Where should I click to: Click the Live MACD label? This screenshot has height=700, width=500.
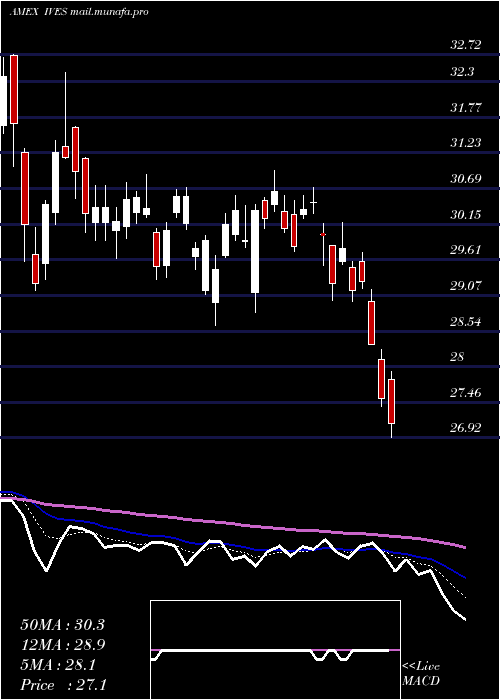coord(421,673)
